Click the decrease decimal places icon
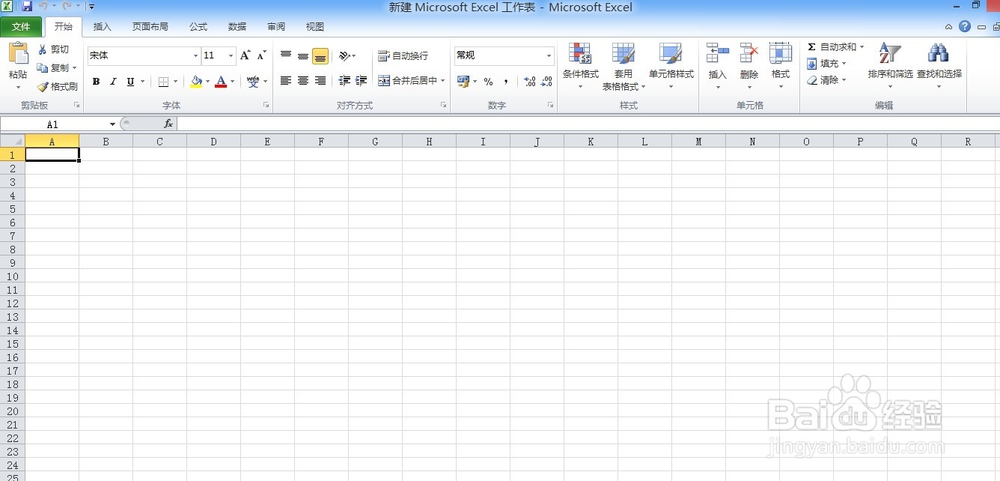 click(547, 82)
